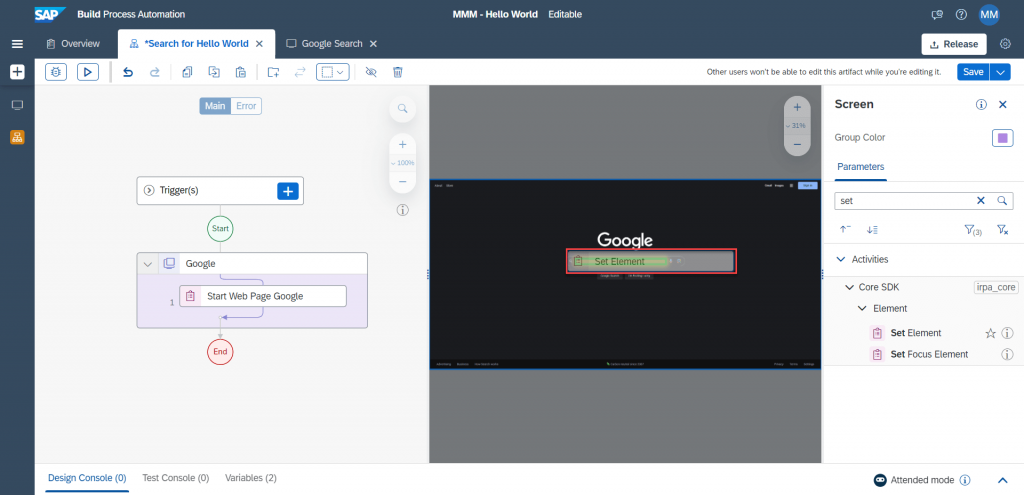The width and height of the screenshot is (1024, 495).
Task: Open the screen monitor icon in left sidebar
Action: 18,105
